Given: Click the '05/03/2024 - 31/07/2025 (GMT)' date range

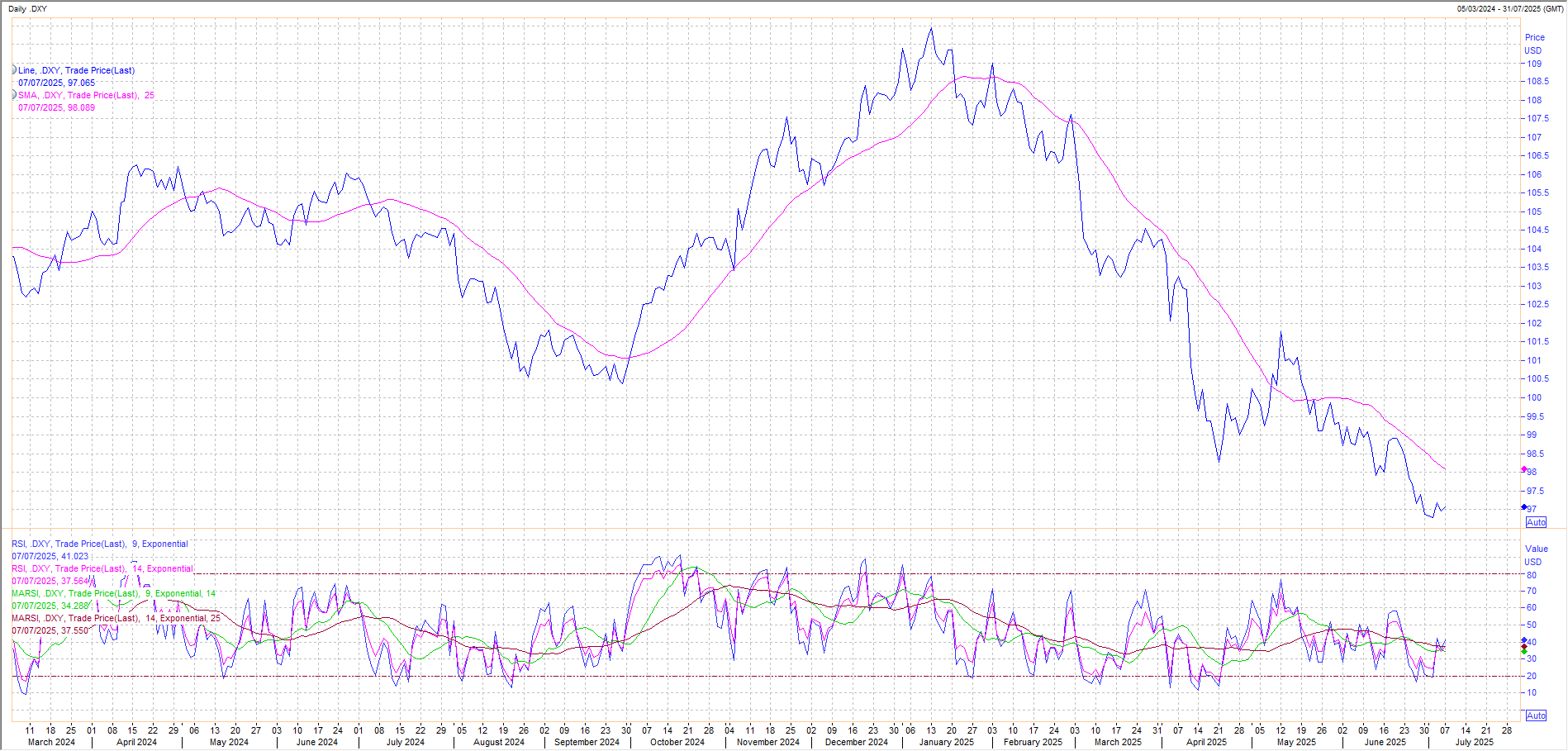Looking at the screenshot, I should pyautogui.click(x=1510, y=8).
